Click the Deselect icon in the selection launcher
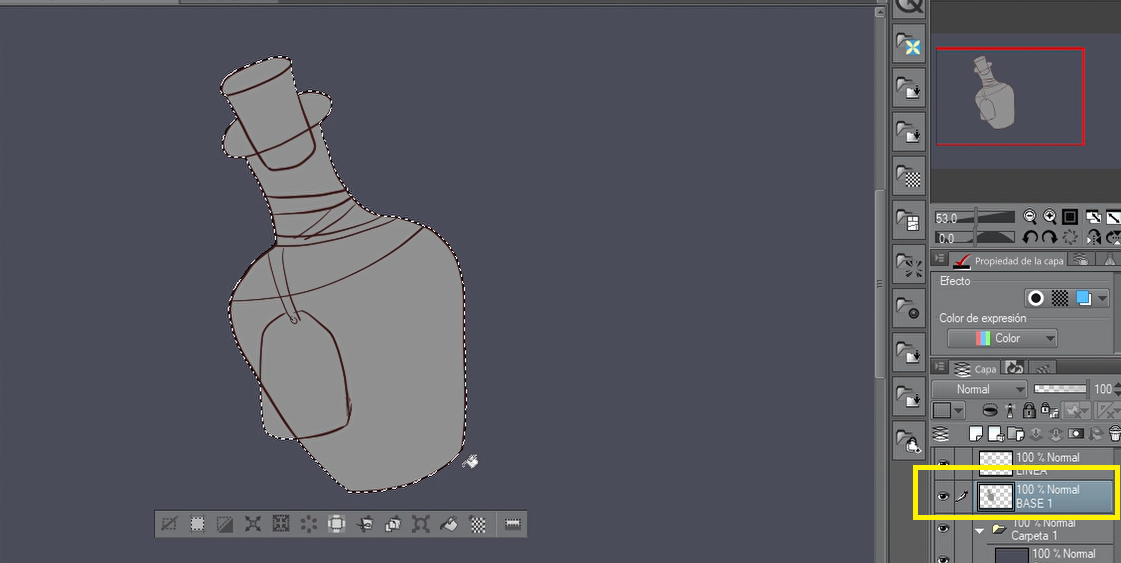 tap(170, 523)
